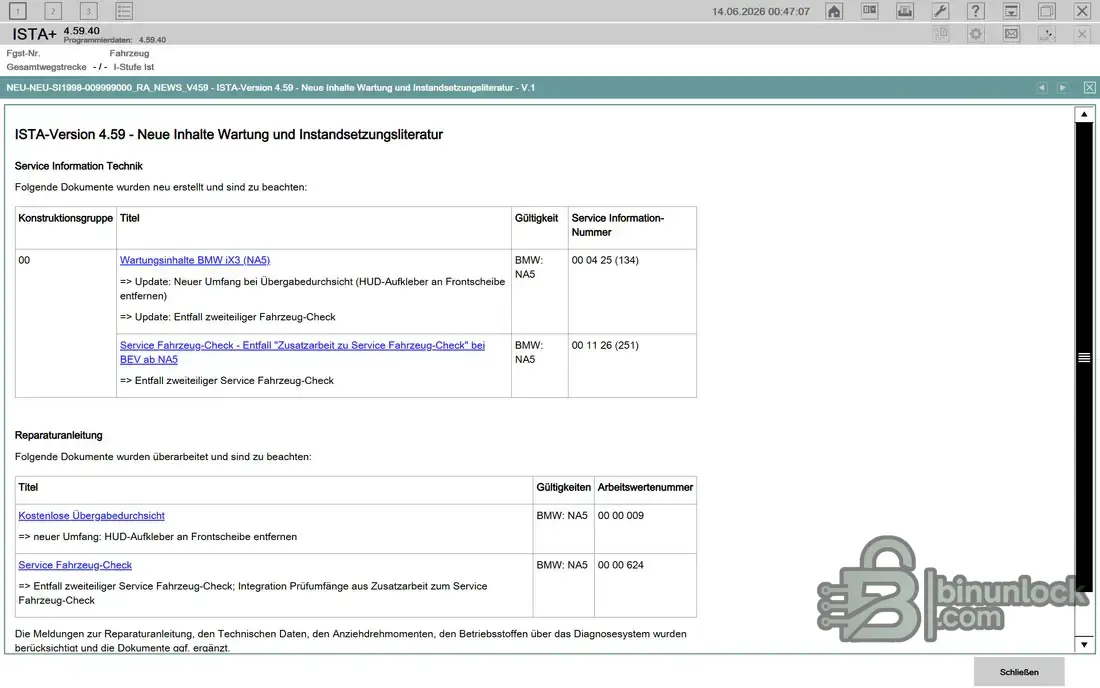Open session tab number 2
1100x688 pixels.
tap(53, 11)
